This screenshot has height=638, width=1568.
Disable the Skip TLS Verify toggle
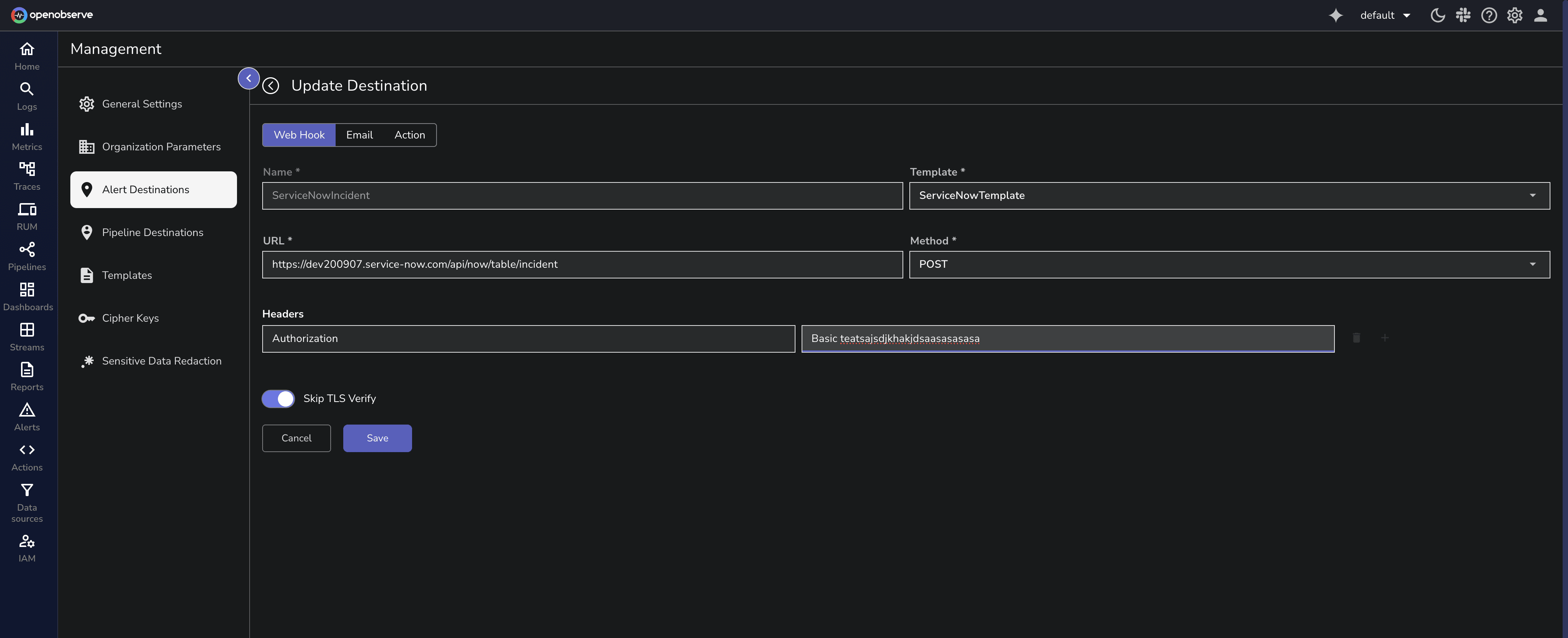click(278, 399)
